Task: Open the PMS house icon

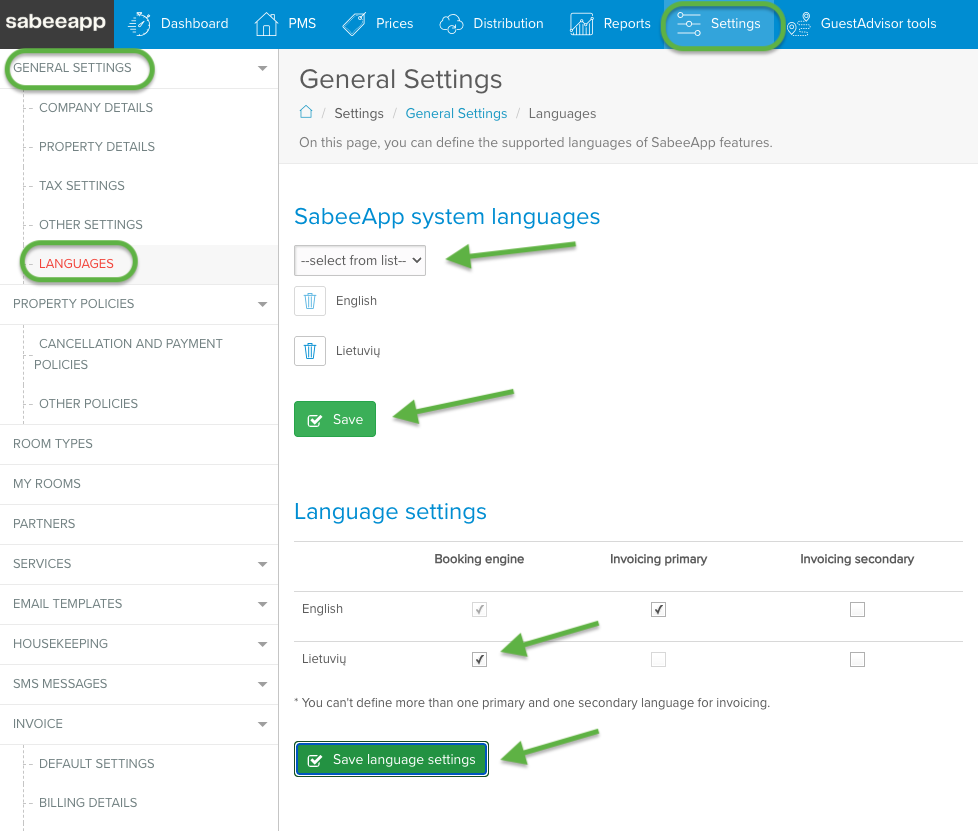Action: tap(266, 24)
